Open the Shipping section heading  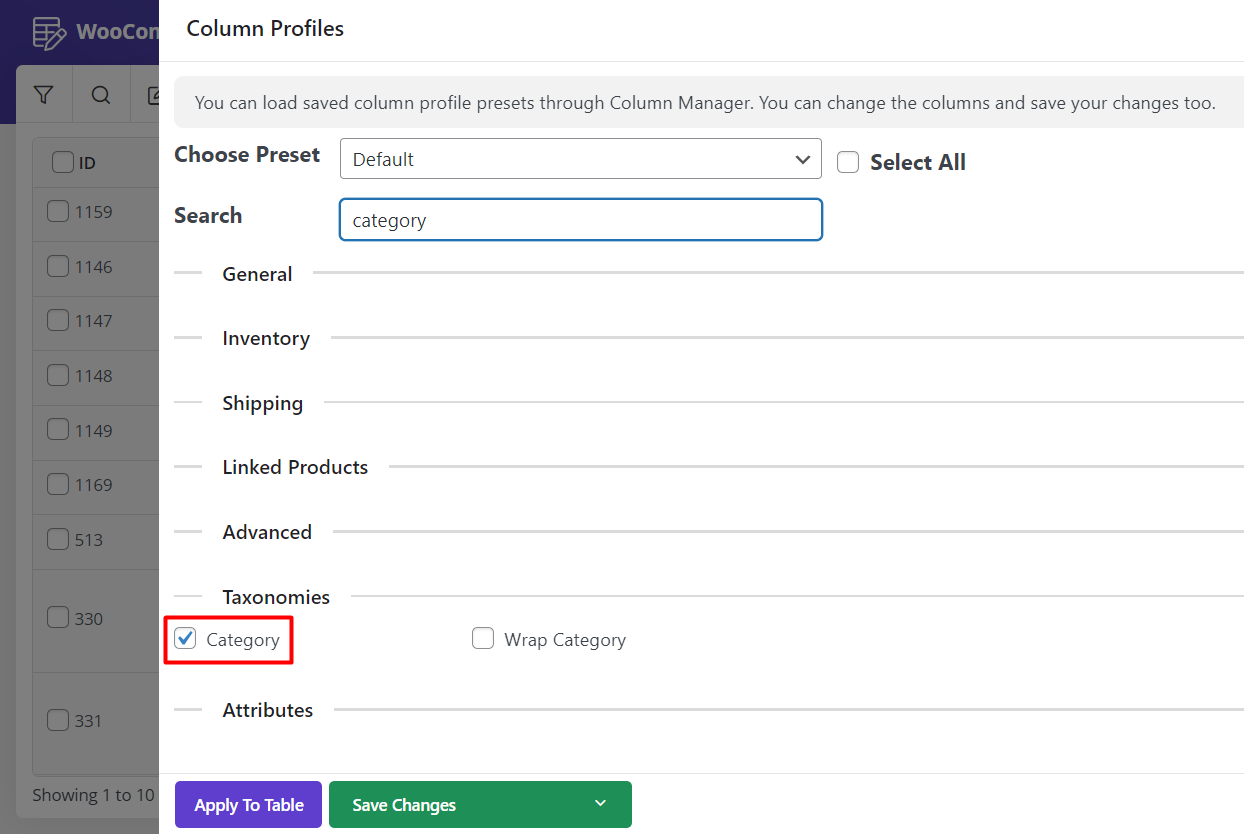click(x=262, y=403)
